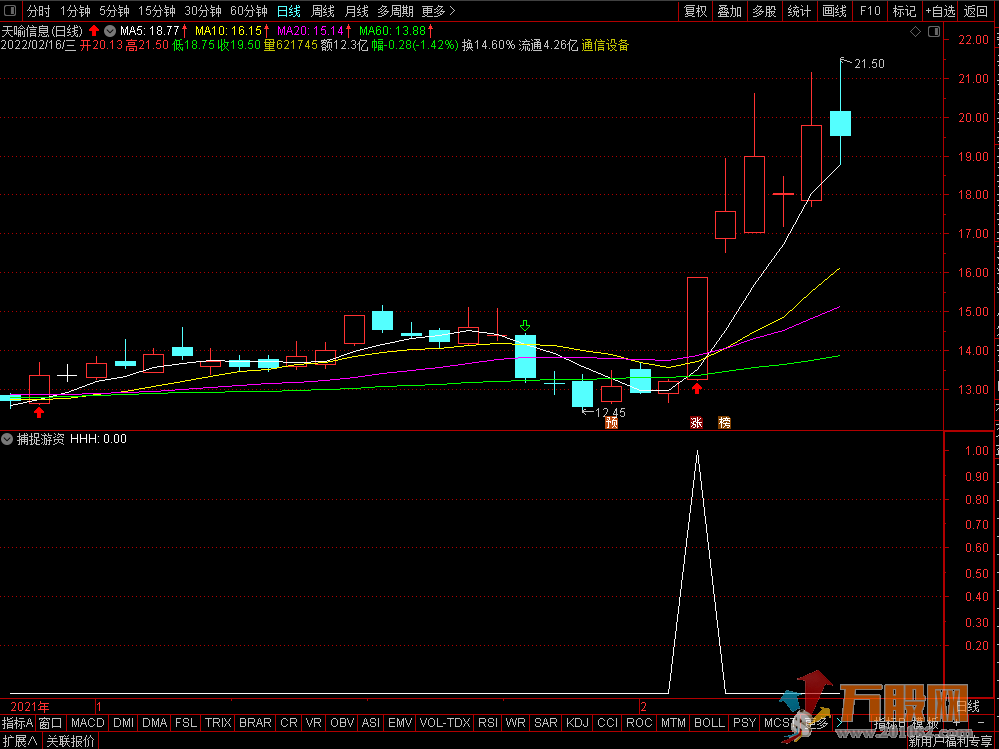Switch indicator to EMV
This screenshot has width=999, height=749.
coord(400,723)
